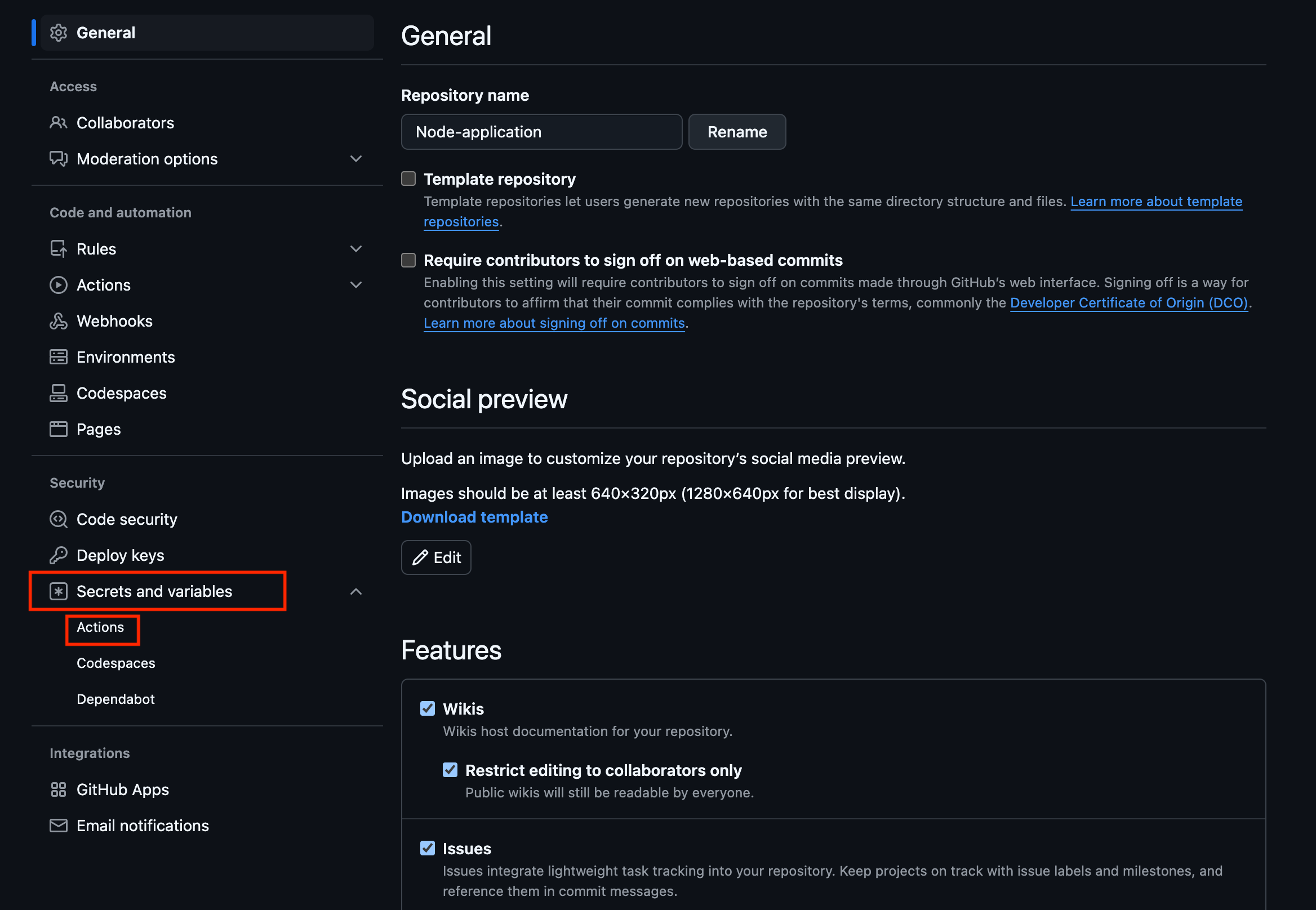Select Dependabot under Secrets and variables
This screenshot has width=1316, height=910.
coord(116,699)
